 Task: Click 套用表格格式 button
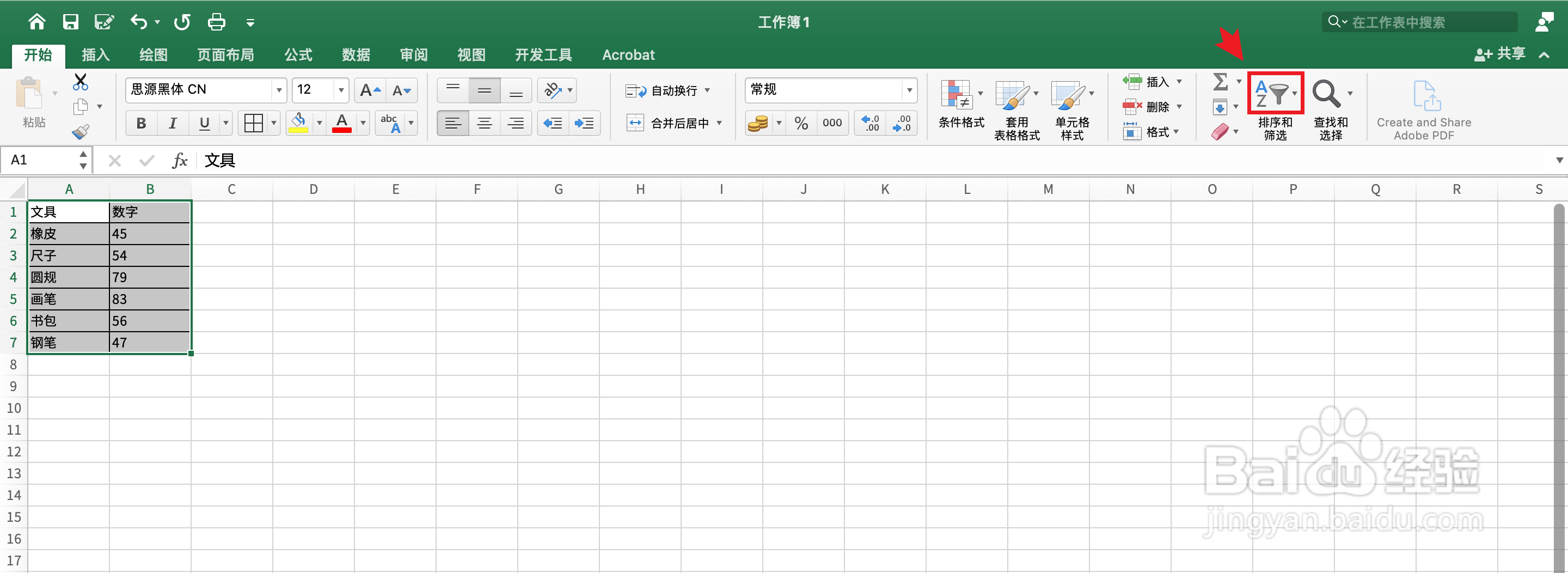[1016, 109]
